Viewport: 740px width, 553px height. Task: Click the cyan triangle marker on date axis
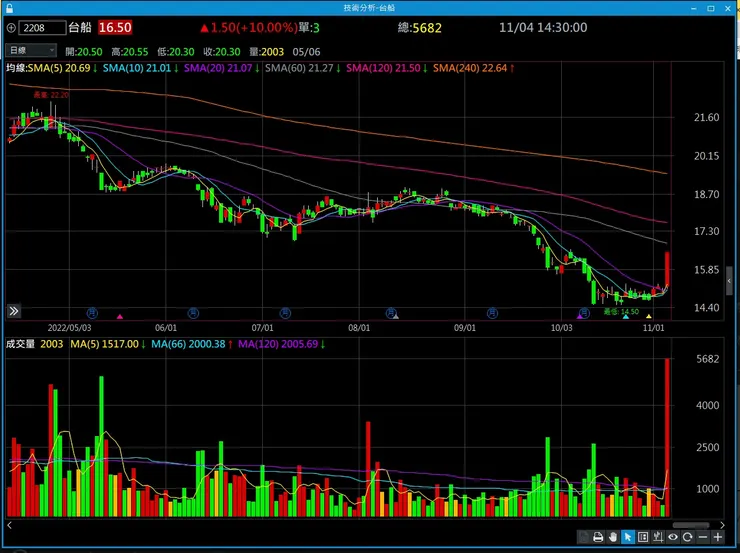tap(626, 317)
